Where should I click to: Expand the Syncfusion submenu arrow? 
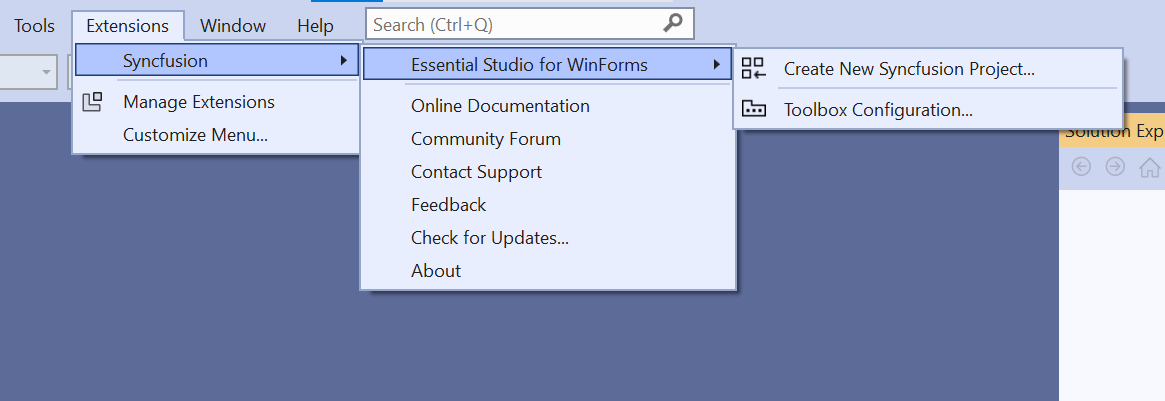click(x=344, y=61)
